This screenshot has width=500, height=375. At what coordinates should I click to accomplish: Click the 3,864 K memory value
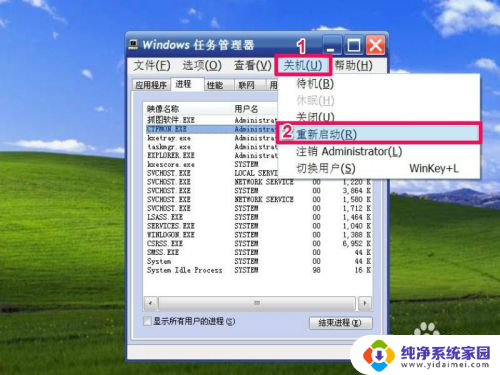[x=357, y=191]
